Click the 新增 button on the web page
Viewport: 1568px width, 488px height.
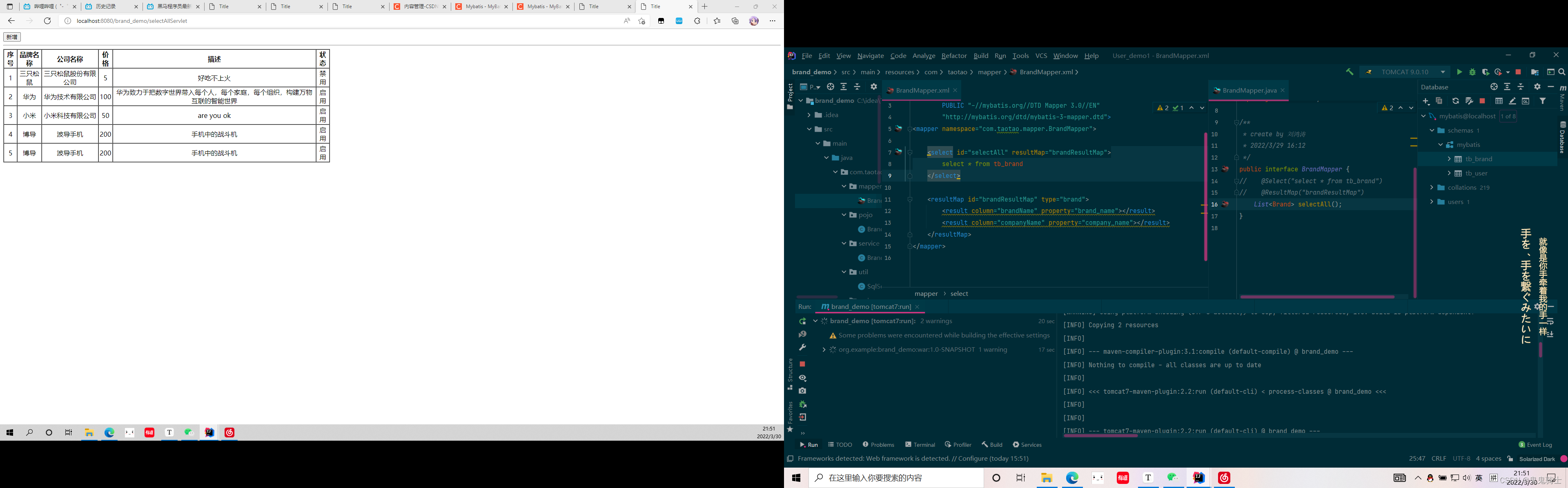tap(12, 37)
